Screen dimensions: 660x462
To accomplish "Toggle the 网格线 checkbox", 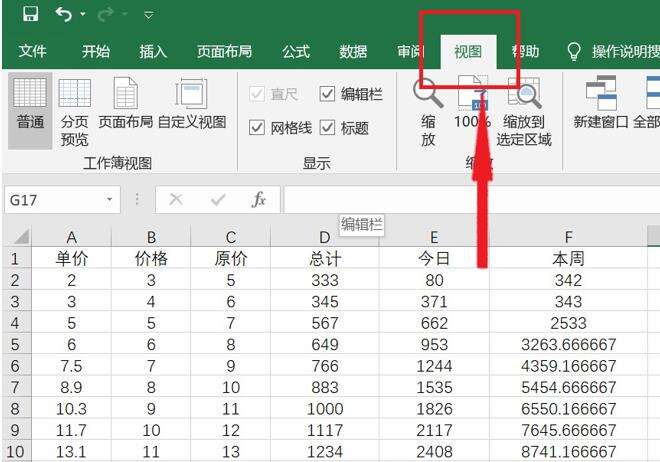I will coord(257,127).
